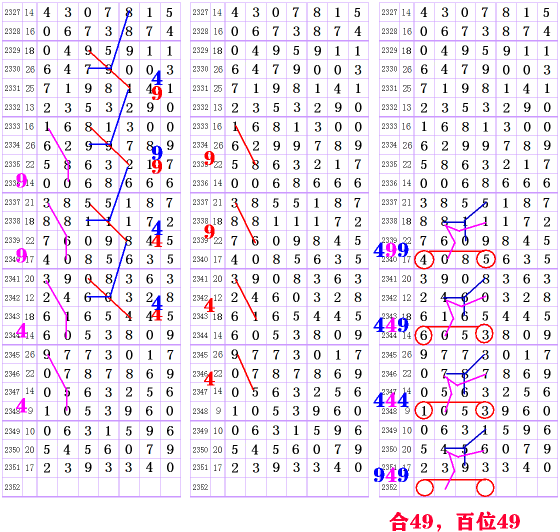Click the first digit 4 in row 2327, right table
560x532 pixels.
tap(424, 13)
